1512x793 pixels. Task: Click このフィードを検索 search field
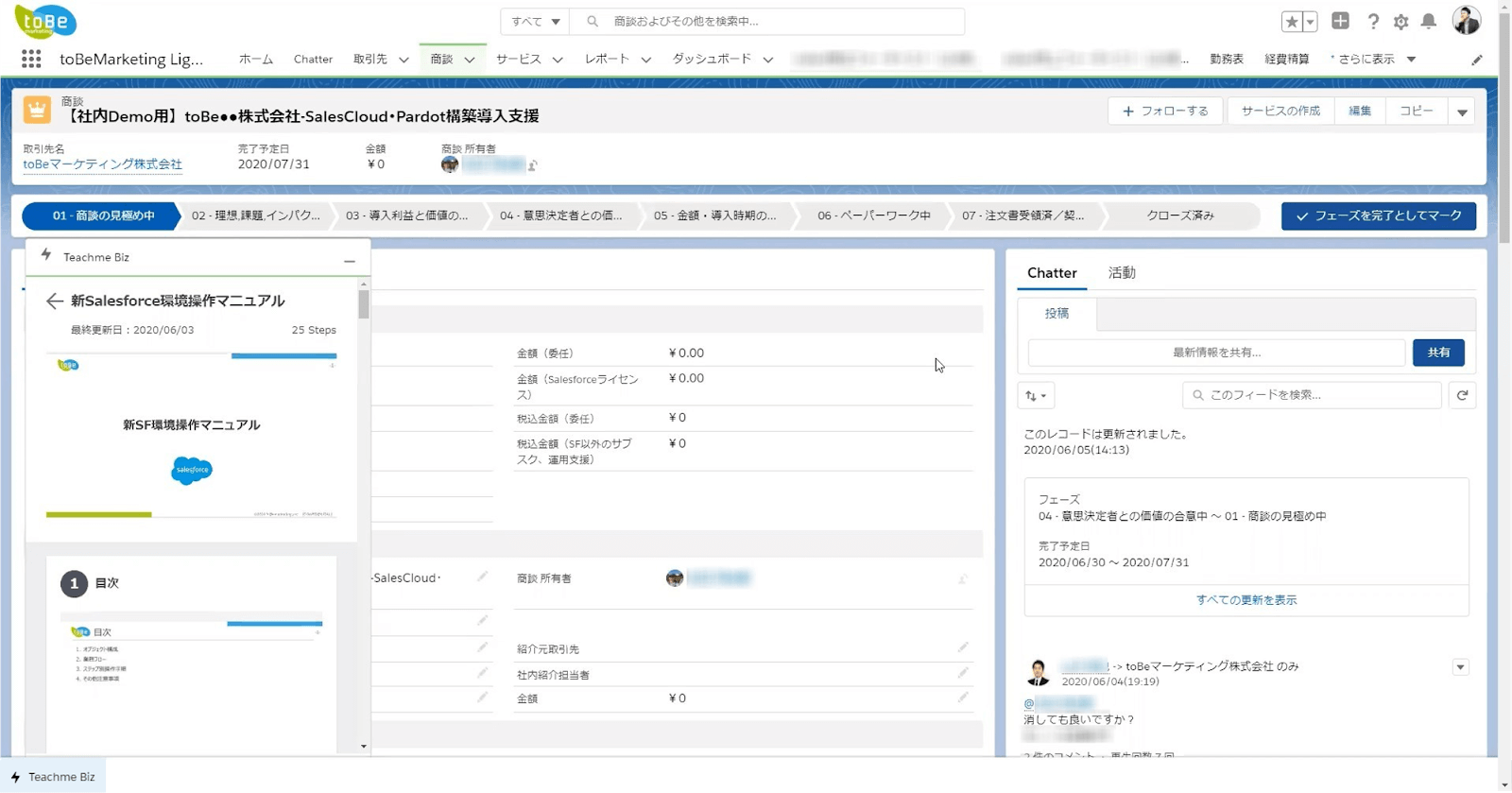[x=1312, y=395]
